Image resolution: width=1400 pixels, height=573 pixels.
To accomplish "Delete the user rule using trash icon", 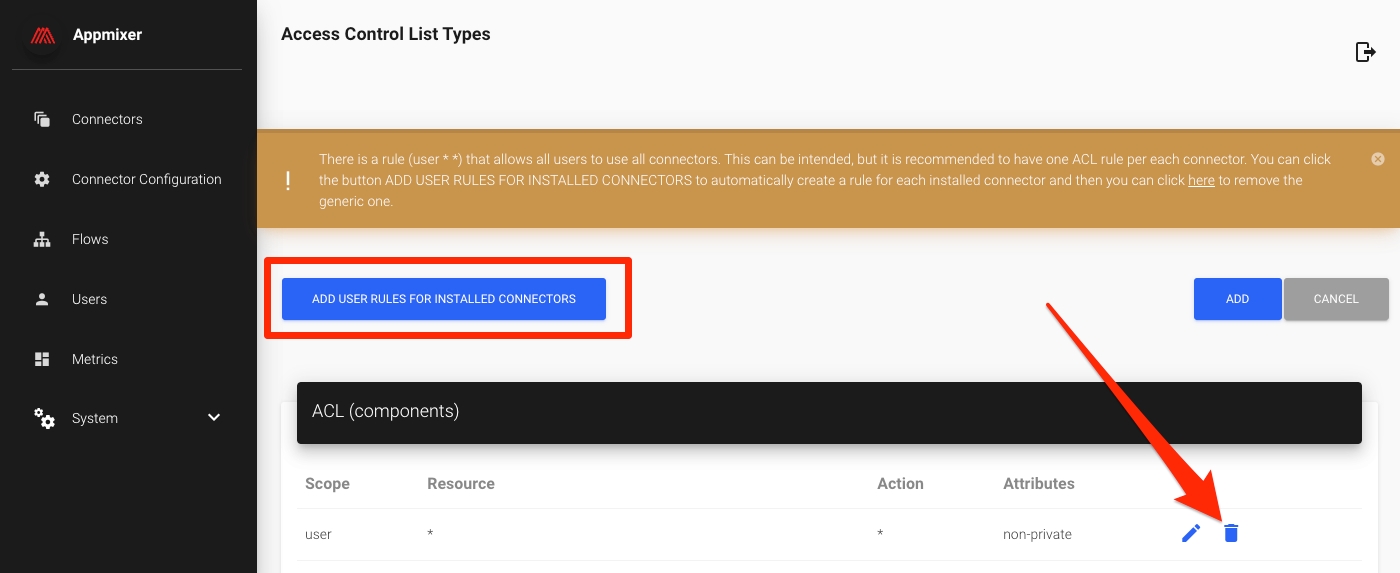I will point(1231,534).
